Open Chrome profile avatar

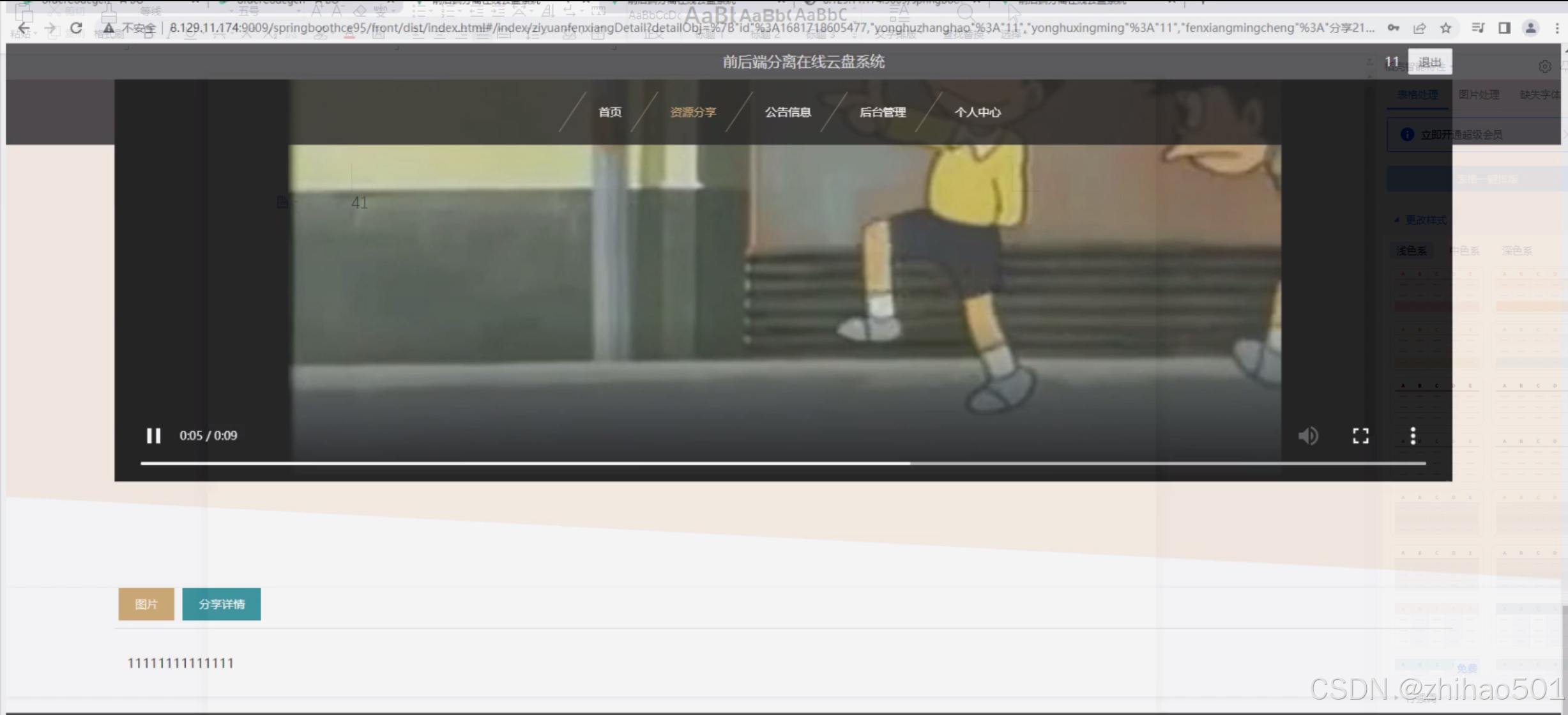coord(1531,28)
